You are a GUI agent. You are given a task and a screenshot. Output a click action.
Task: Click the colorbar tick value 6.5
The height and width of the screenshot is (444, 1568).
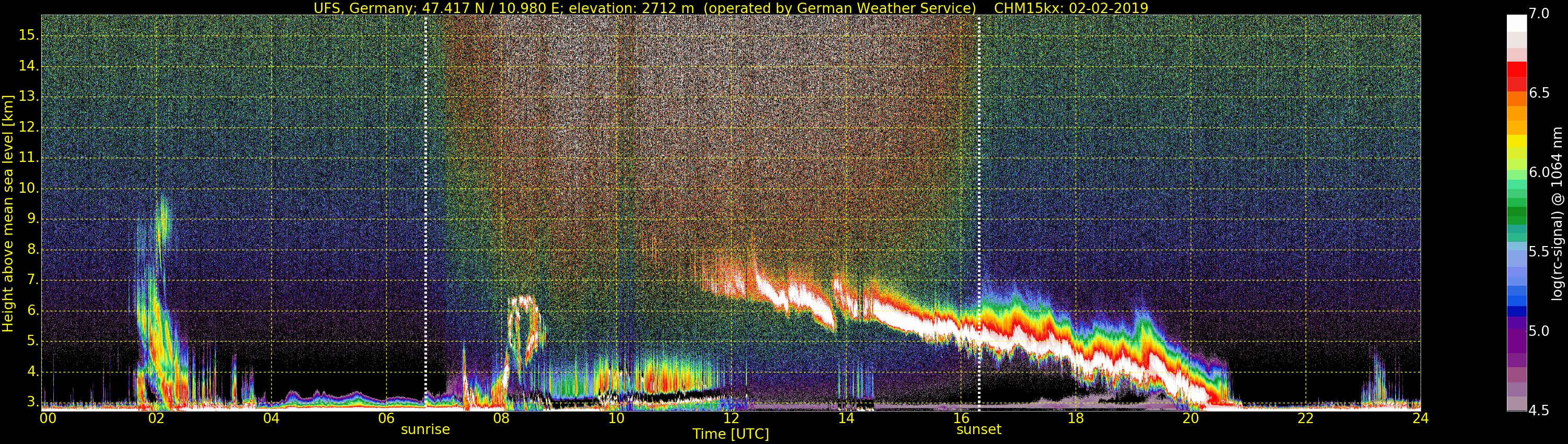pos(1539,92)
